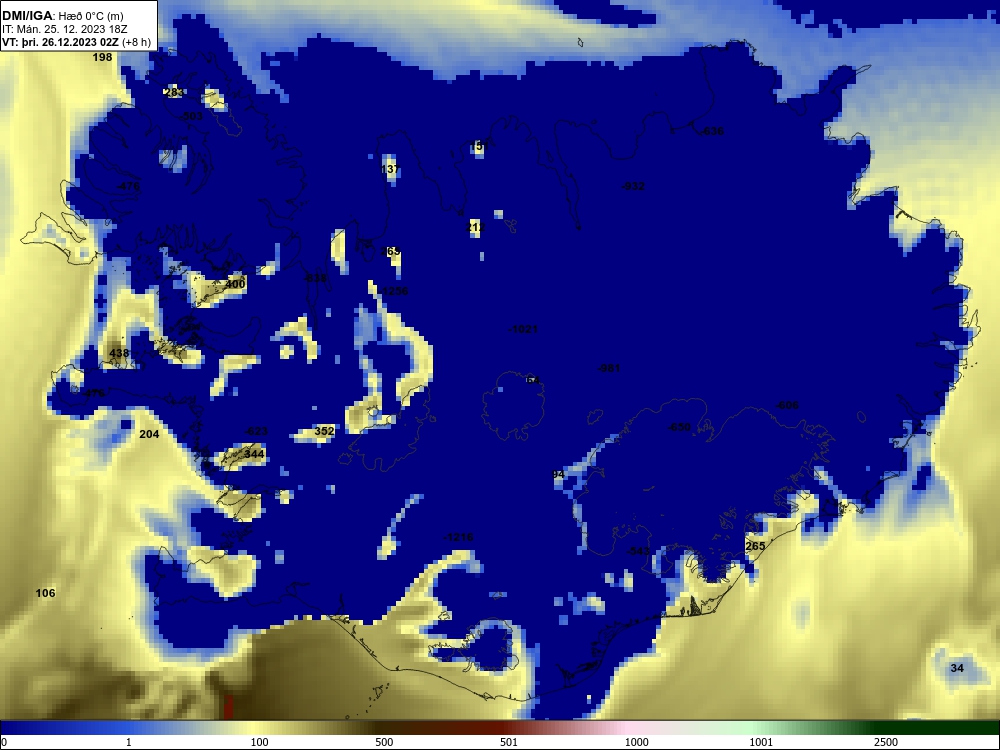Viewport: 1000px width, 750px height.
Task: Click the map value "151"
Action: 480,146
